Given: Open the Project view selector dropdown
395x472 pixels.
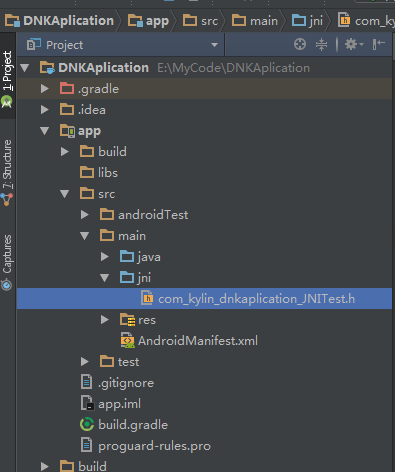Looking at the screenshot, I should click(215, 45).
